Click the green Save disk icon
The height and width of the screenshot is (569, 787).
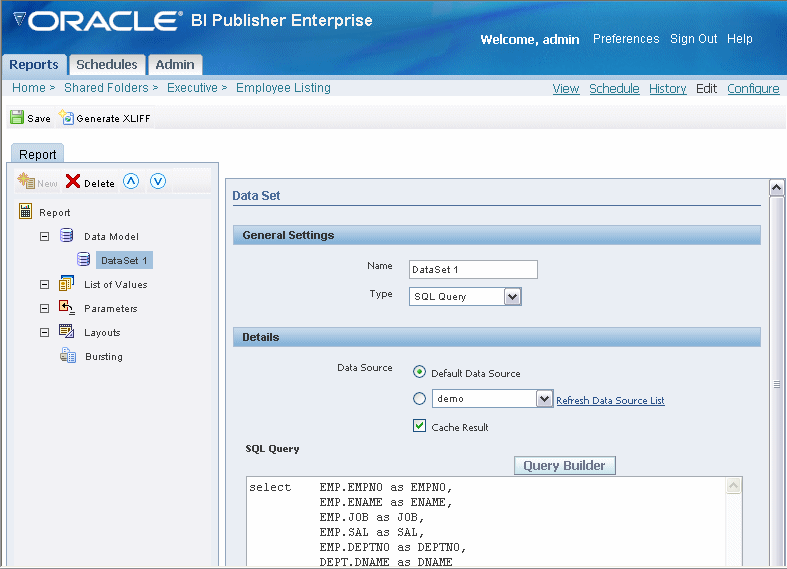pos(17,117)
